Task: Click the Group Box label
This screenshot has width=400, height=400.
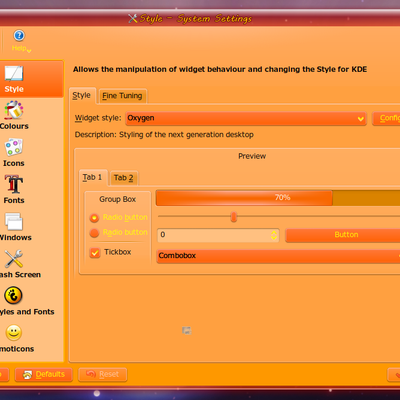Action: pos(117,199)
